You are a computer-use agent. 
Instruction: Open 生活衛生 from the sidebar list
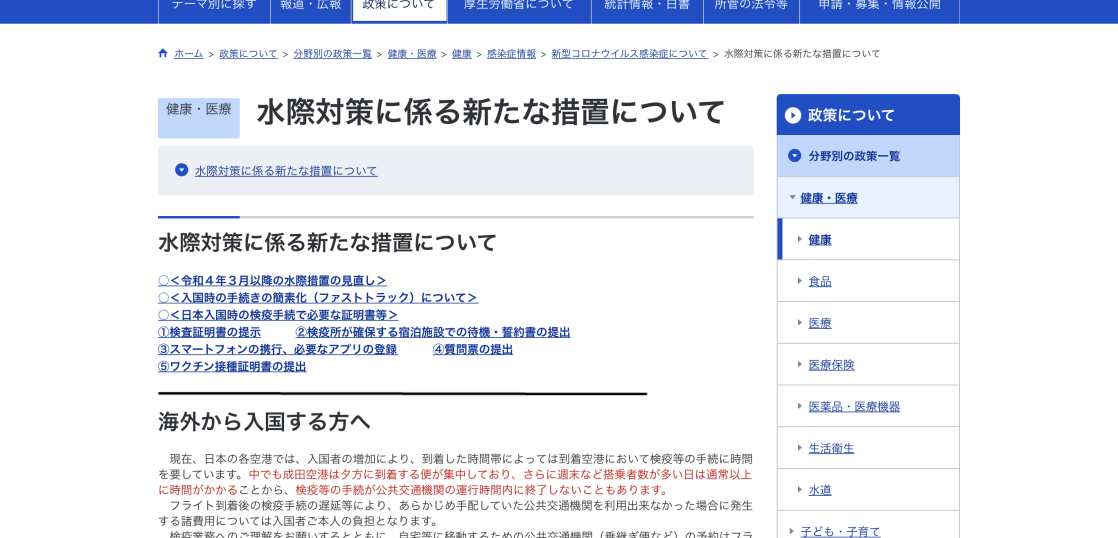click(x=831, y=448)
